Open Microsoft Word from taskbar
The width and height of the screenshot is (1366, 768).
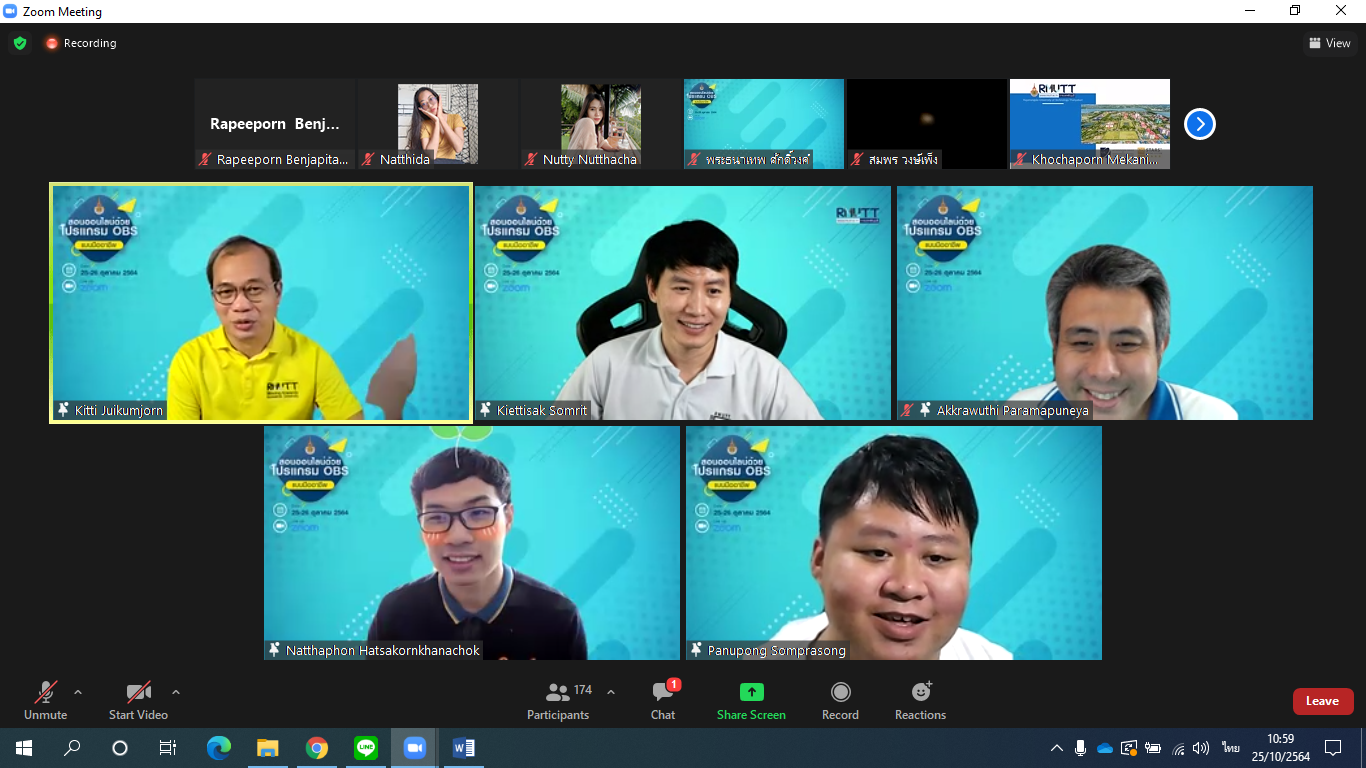[x=463, y=748]
